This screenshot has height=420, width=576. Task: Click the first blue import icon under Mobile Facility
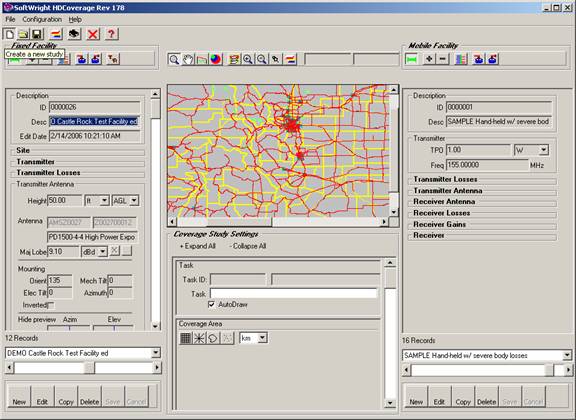pyautogui.click(x=478, y=59)
